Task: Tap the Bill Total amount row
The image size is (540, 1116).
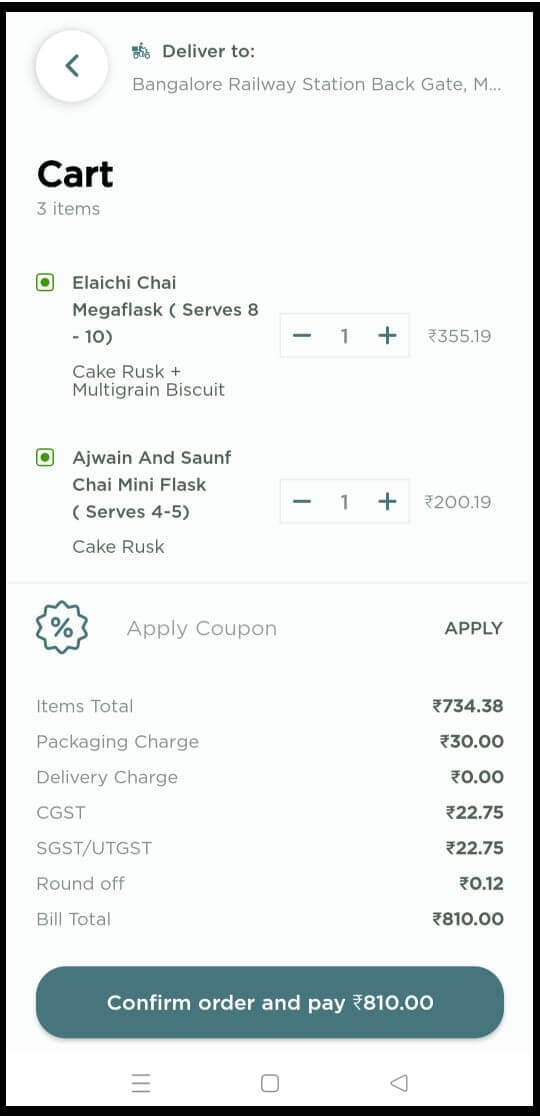Action: 270,919
